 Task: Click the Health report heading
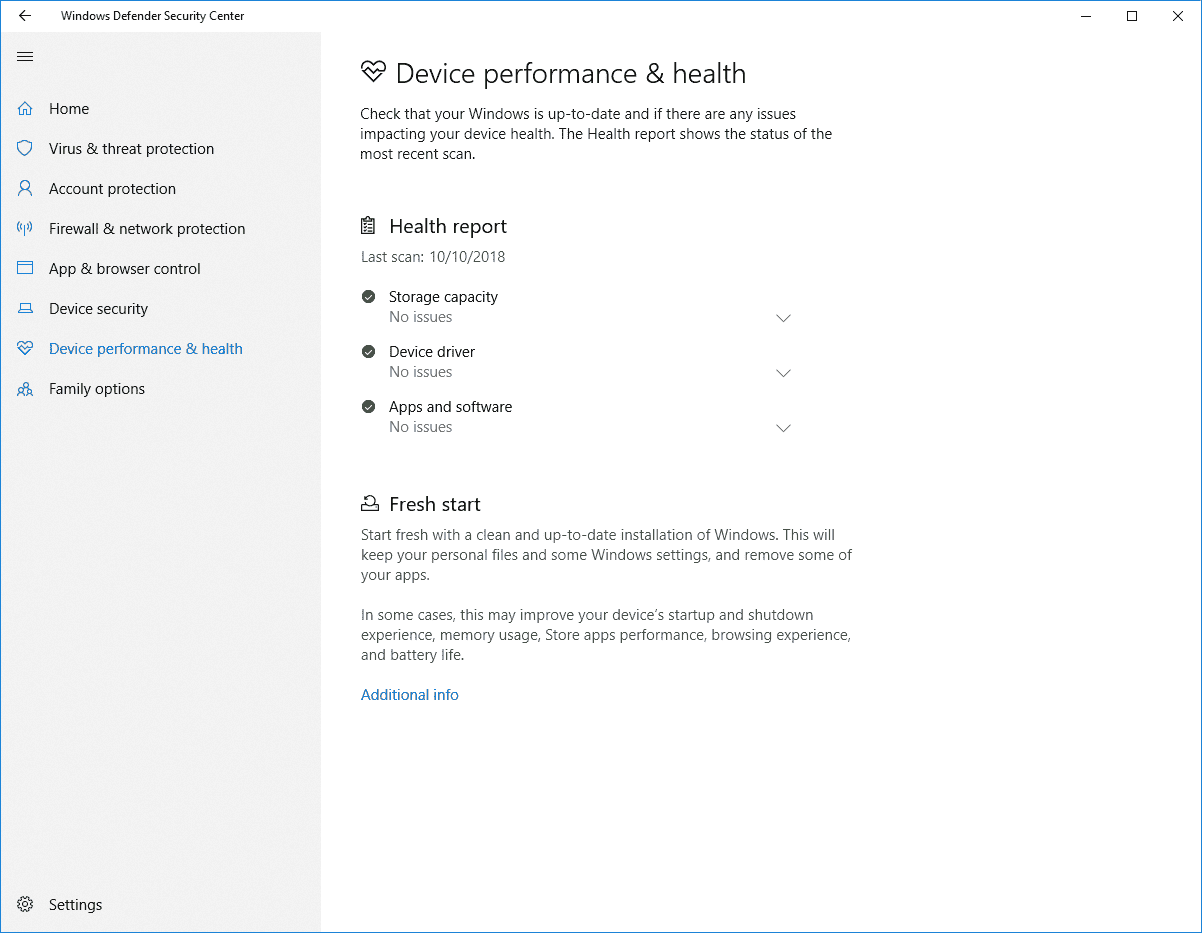tap(448, 226)
